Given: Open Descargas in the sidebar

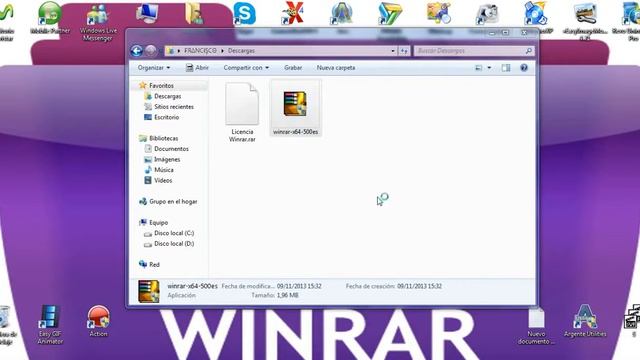Looking at the screenshot, I should [167, 96].
